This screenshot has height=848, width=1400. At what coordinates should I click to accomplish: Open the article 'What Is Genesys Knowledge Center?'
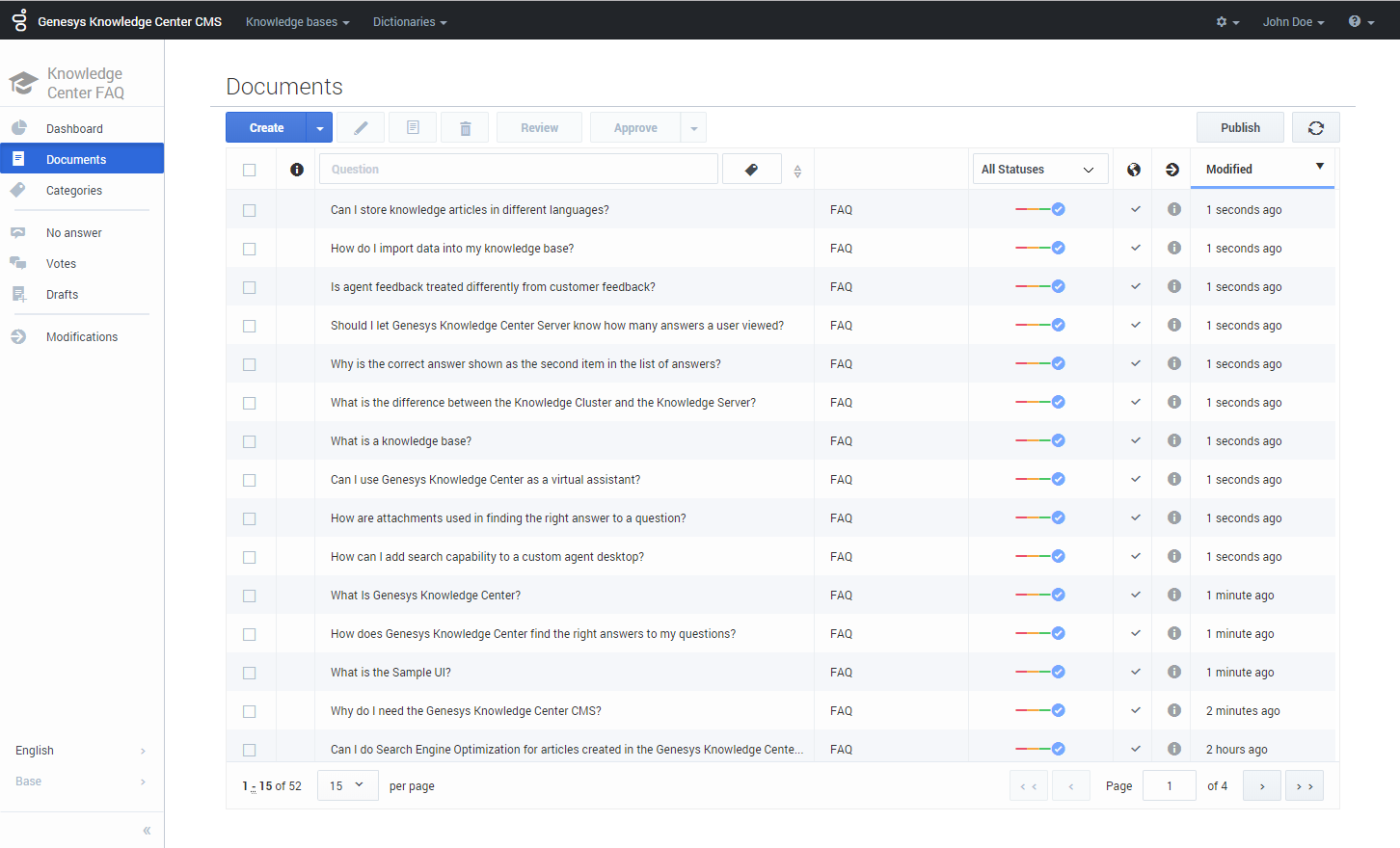coord(425,595)
